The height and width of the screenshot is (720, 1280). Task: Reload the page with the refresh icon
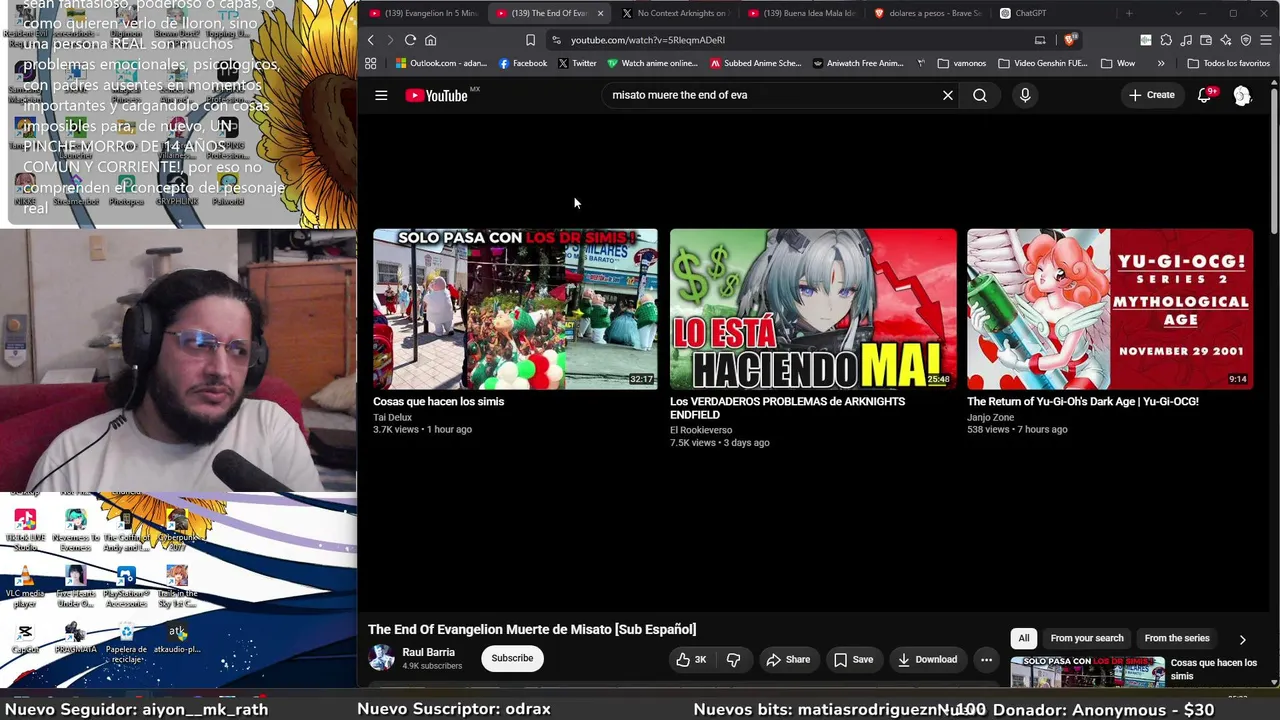(x=410, y=40)
